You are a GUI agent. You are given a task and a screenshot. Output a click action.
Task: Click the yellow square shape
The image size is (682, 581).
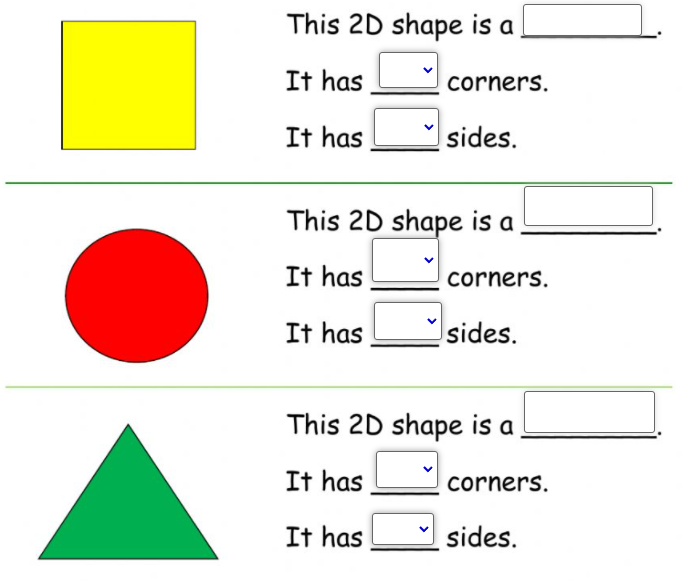(x=129, y=85)
